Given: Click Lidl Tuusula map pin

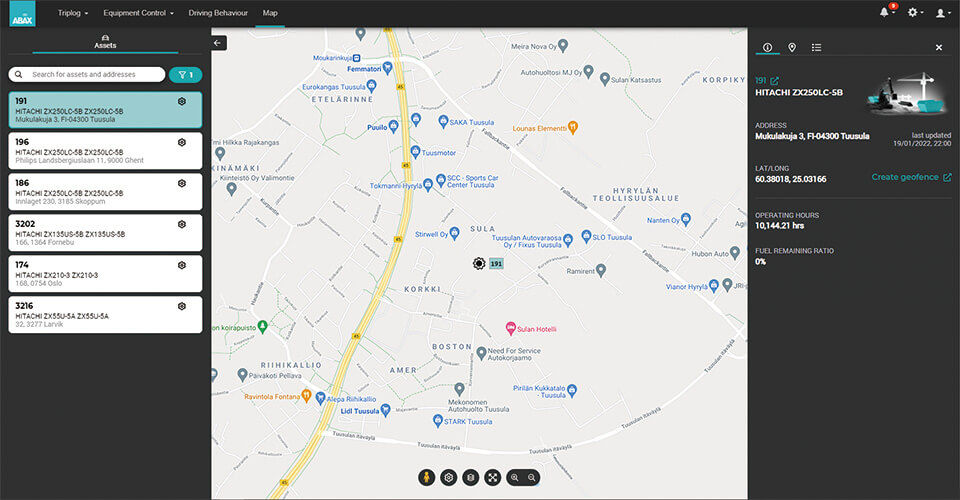Looking at the screenshot, I should coord(385,410).
